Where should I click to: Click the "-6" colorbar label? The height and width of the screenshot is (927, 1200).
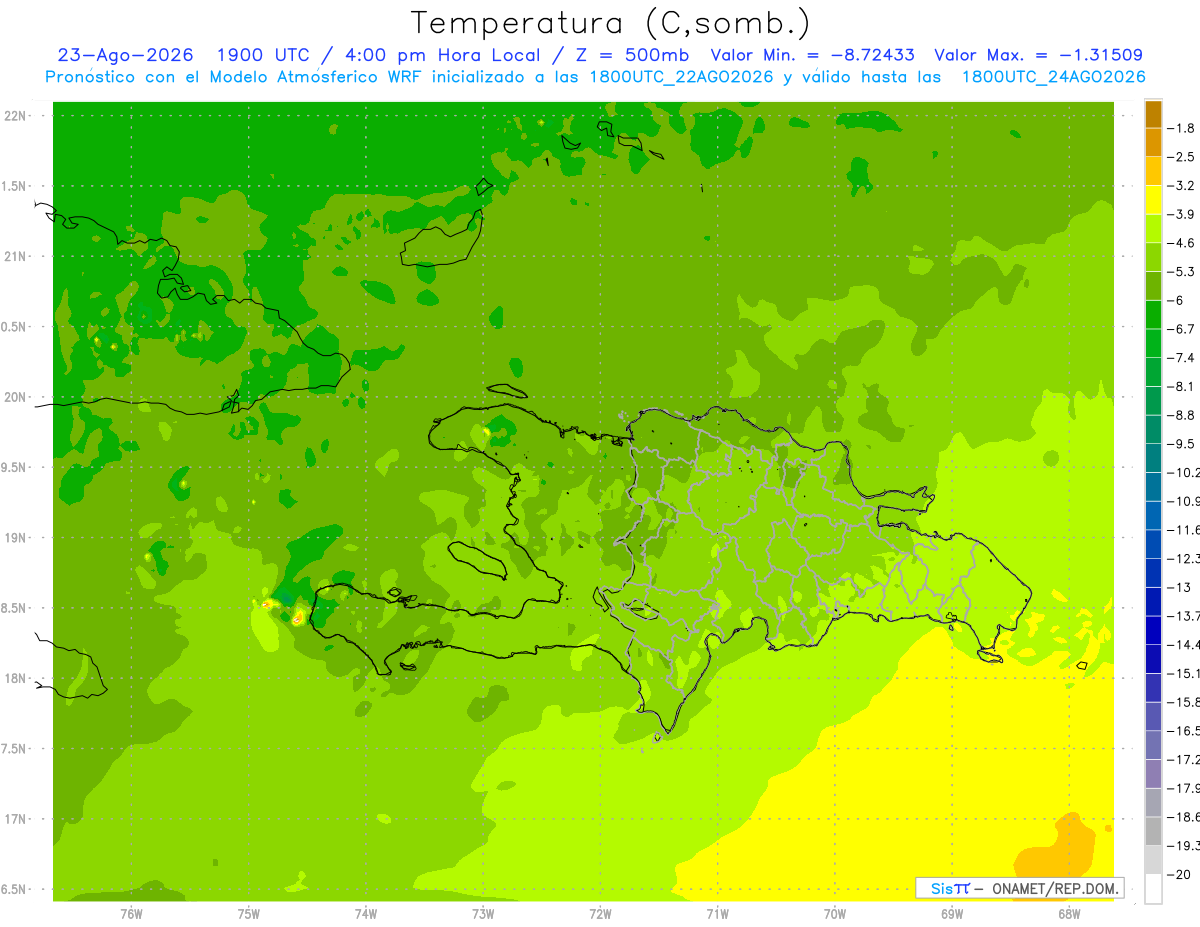1176,300
